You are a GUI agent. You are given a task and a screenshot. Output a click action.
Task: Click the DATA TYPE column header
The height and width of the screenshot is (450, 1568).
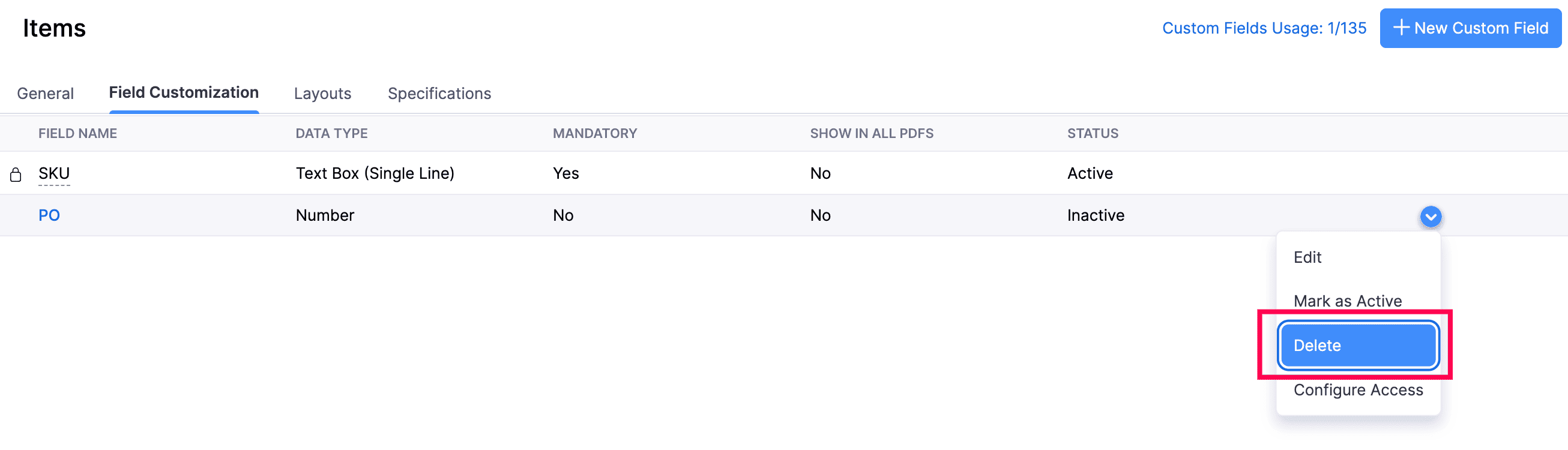tap(331, 133)
